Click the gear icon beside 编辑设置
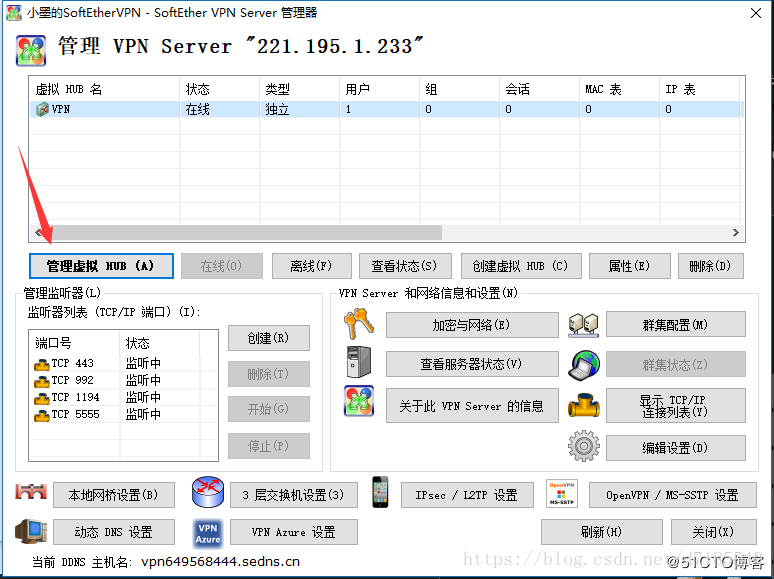Image resolution: width=774 pixels, height=579 pixels. pyautogui.click(x=584, y=446)
